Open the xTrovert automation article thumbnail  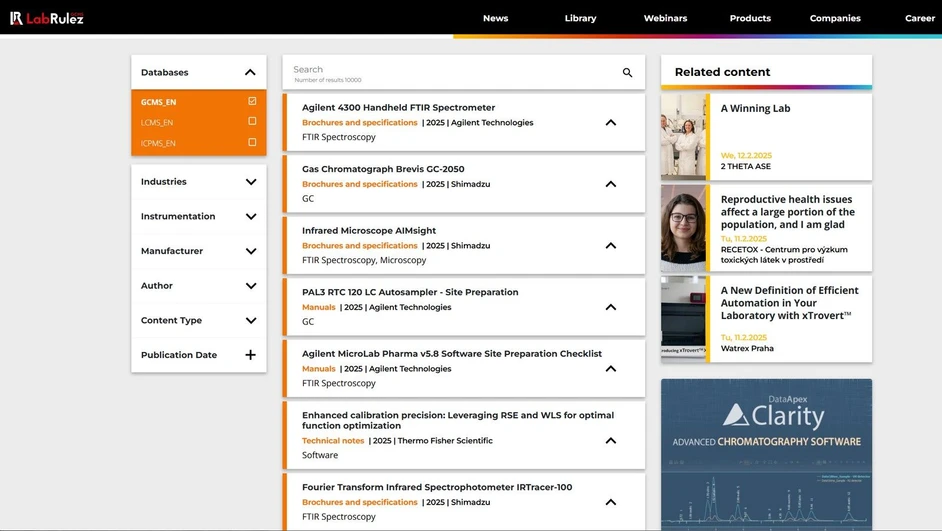pos(683,319)
